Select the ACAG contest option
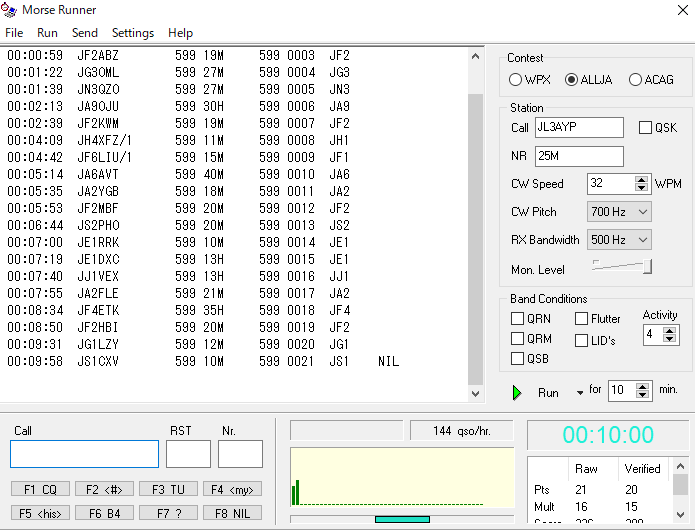The width and height of the screenshot is (695, 530). click(635, 80)
